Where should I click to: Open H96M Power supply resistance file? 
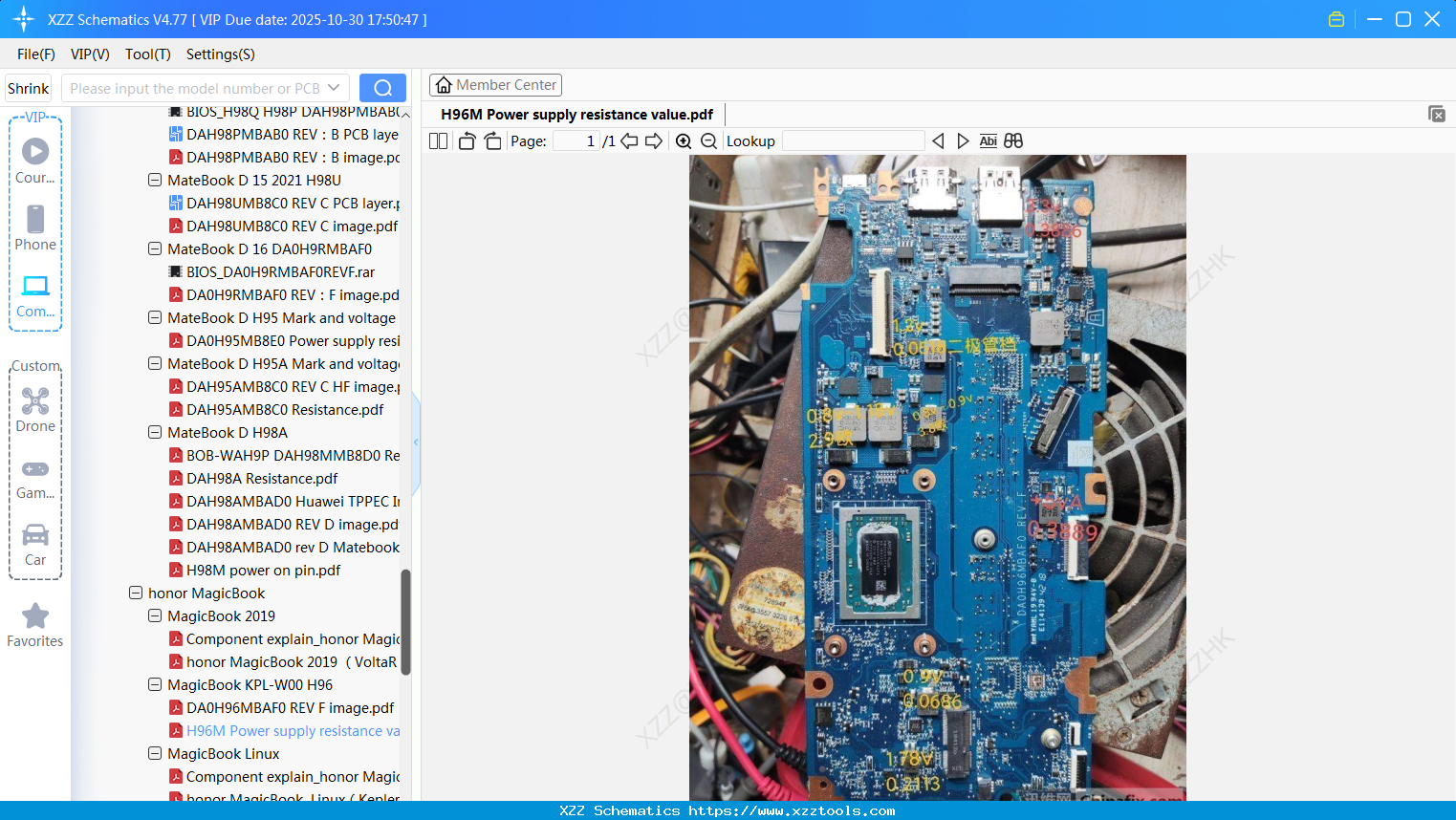coord(285,730)
